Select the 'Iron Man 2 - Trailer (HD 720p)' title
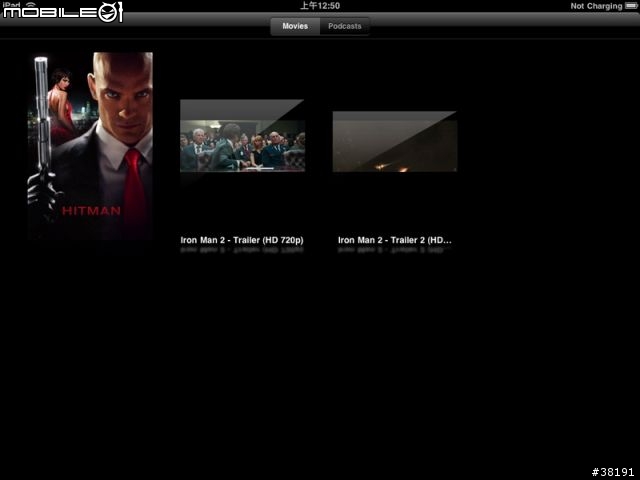The height and width of the screenshot is (480, 640). pyautogui.click(x=242, y=240)
